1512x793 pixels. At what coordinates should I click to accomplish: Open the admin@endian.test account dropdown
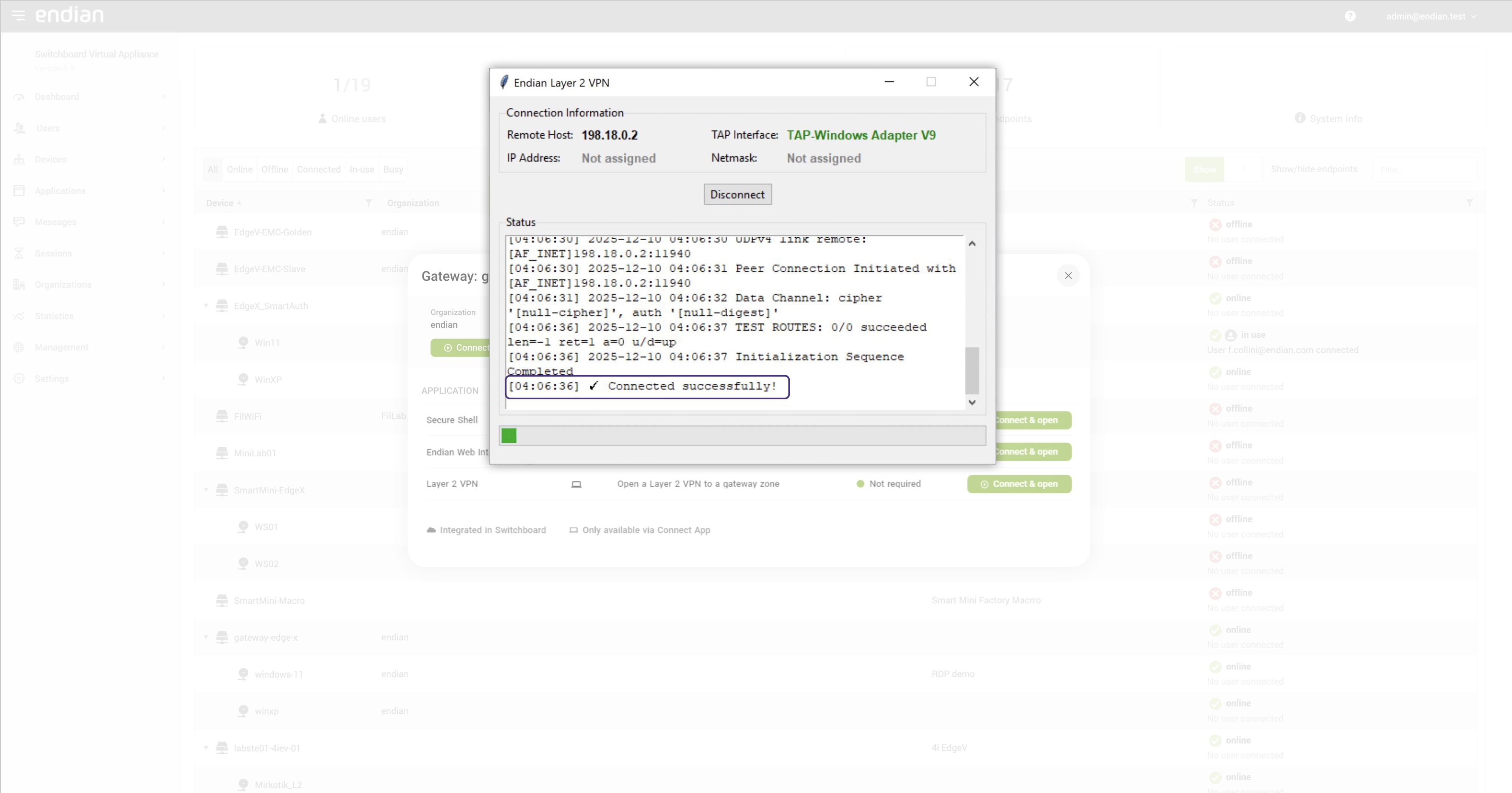[1431, 16]
